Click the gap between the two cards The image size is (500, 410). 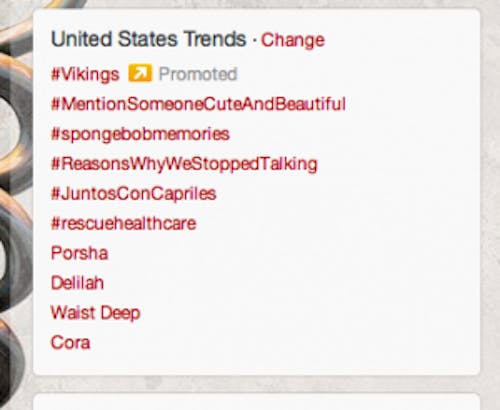257,384
